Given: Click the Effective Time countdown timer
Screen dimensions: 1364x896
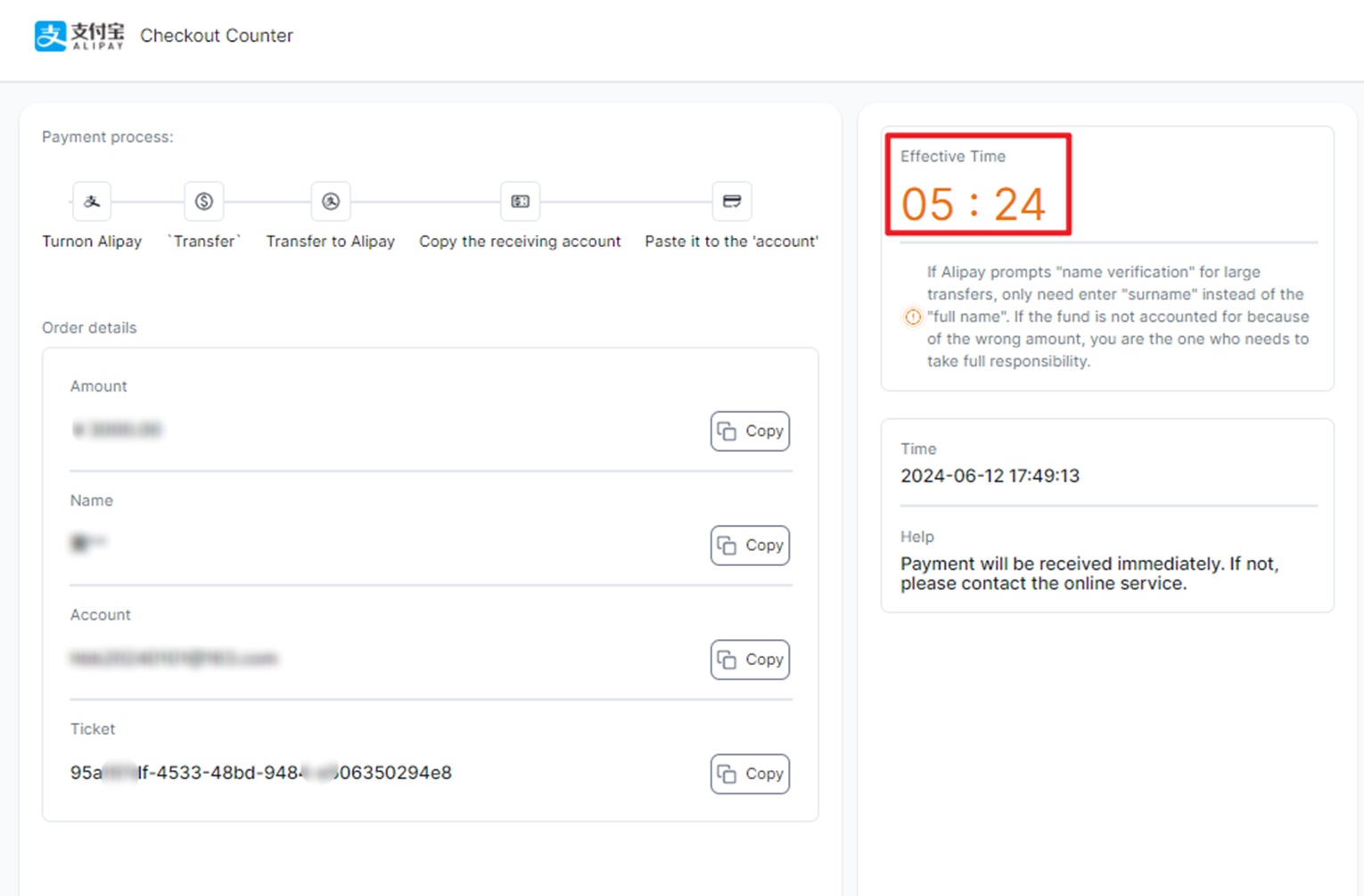Looking at the screenshot, I should tap(973, 204).
